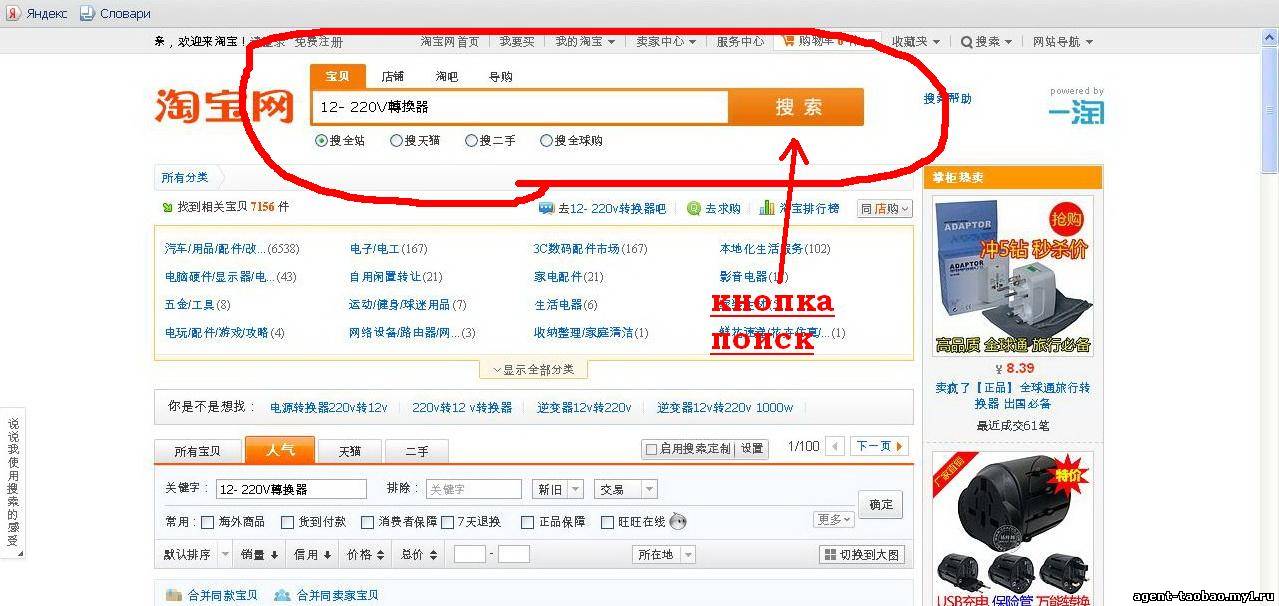Click the 合并同卖家宝贝 people icon
Viewport: 1279px width, 606px height.
[282, 595]
